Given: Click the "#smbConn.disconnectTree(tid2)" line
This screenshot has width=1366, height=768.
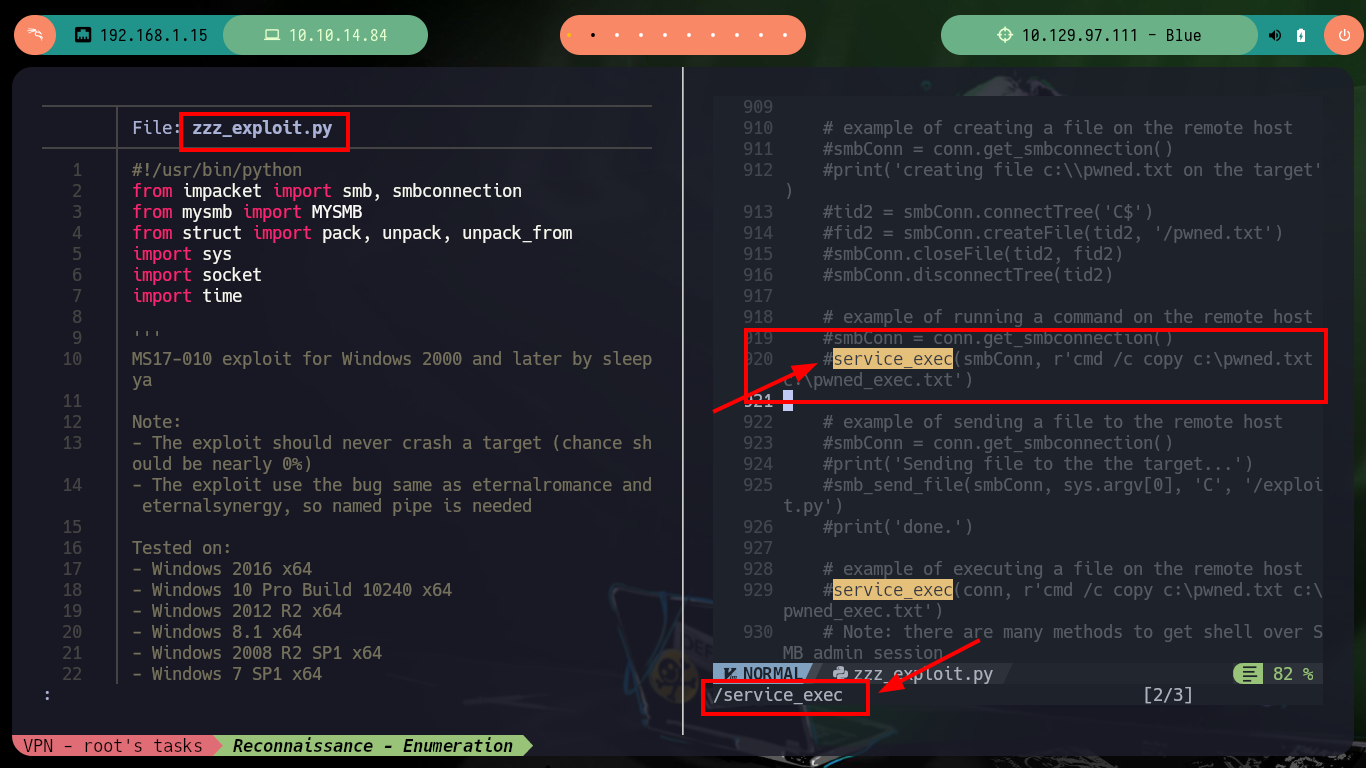Looking at the screenshot, I should 968,275.
